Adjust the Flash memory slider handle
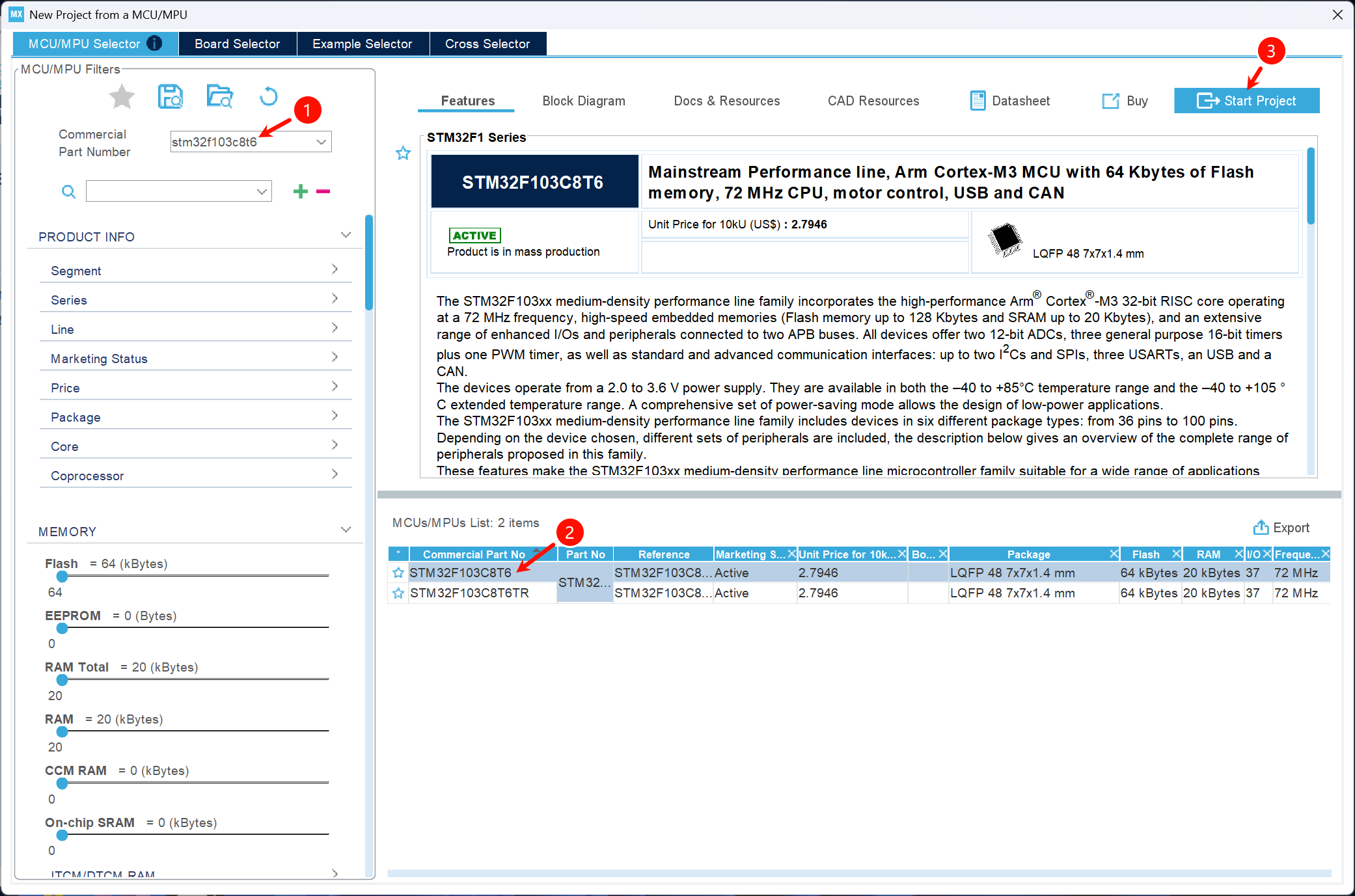 click(x=62, y=577)
